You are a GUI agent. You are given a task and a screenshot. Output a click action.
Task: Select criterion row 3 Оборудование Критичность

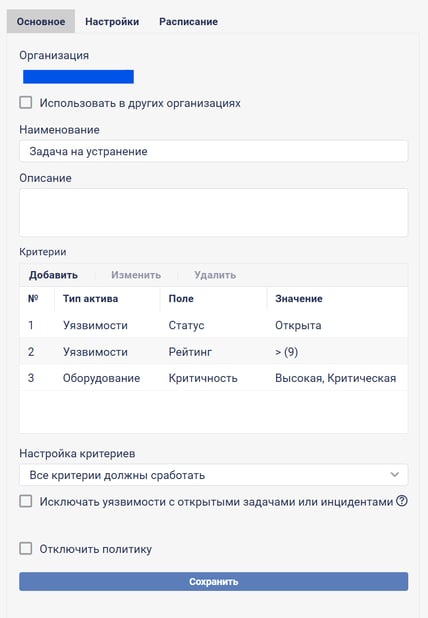pos(214,378)
